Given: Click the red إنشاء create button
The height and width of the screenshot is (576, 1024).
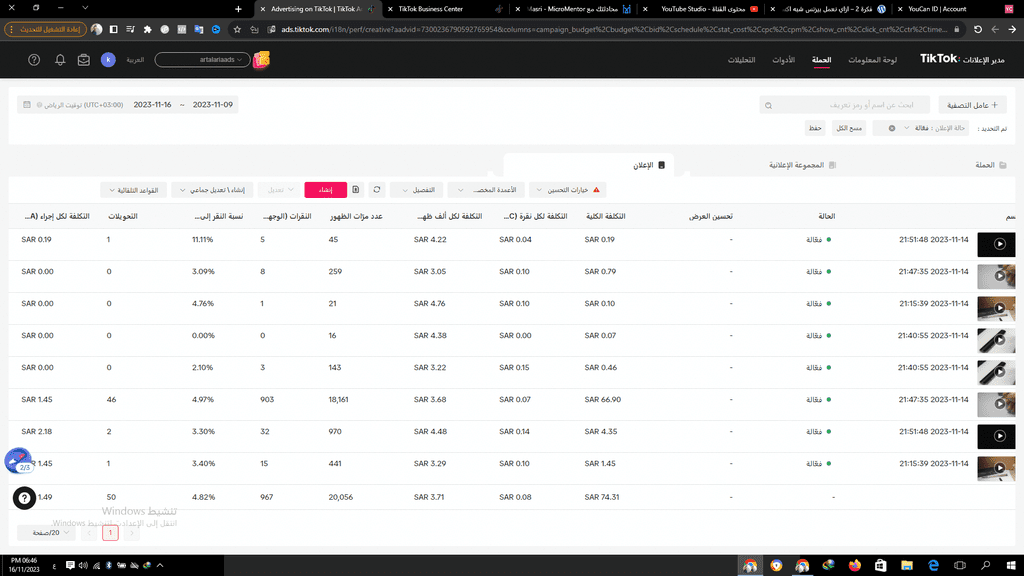Looking at the screenshot, I should point(325,190).
